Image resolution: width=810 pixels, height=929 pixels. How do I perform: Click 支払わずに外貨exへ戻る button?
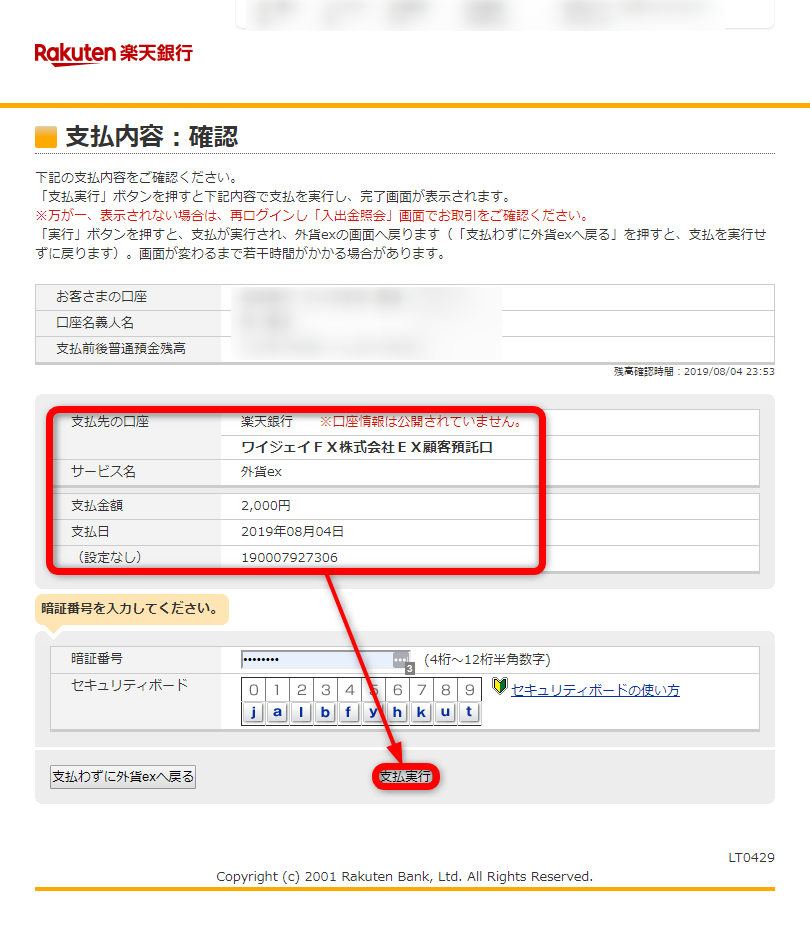coord(123,777)
